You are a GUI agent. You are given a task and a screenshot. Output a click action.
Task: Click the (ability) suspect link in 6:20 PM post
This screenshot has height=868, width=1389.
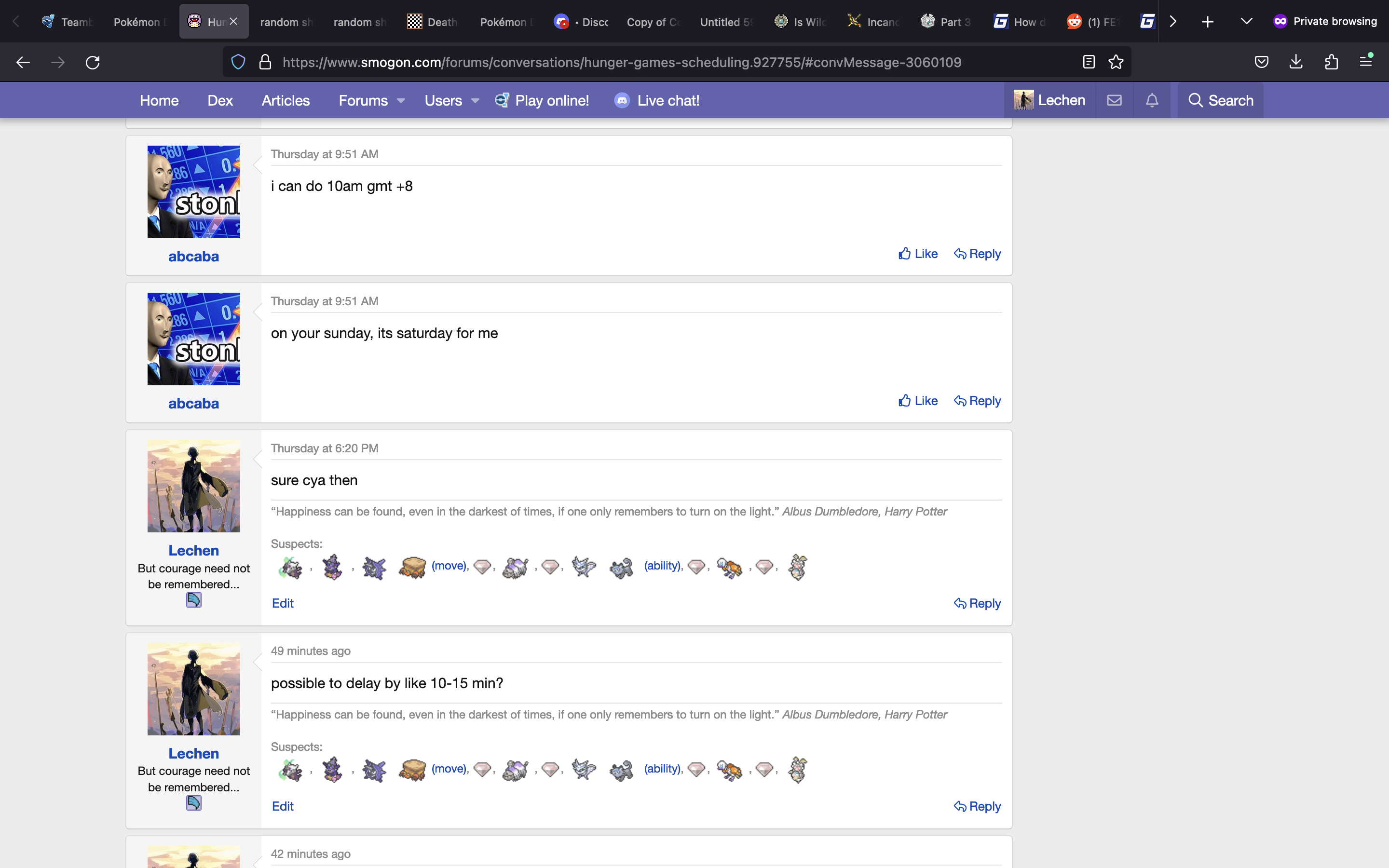662,566
